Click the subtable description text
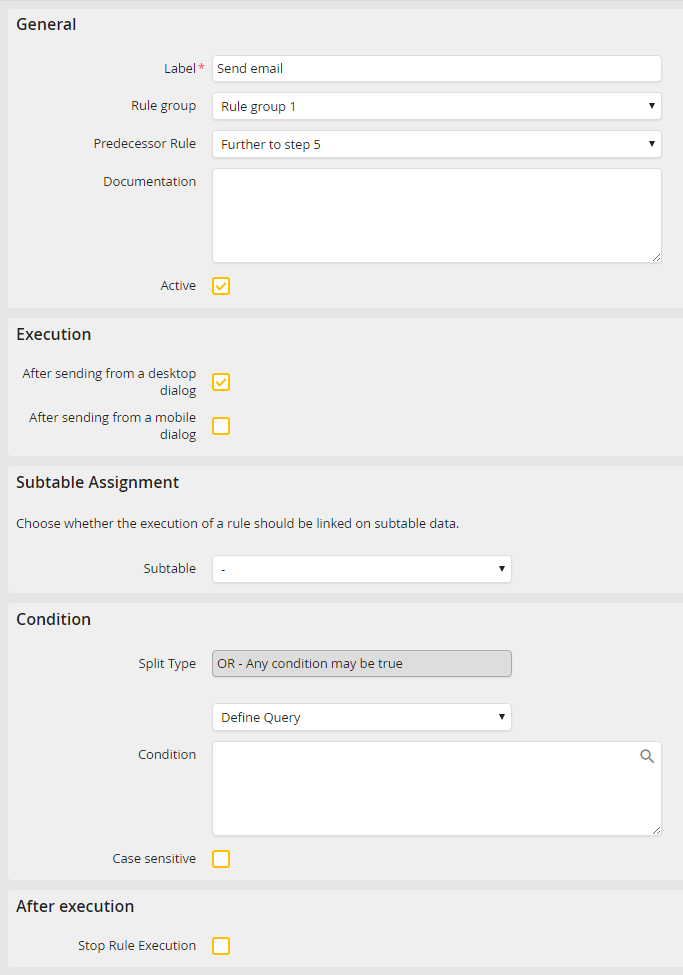Screen dimensions: 683x975 (x=238, y=524)
